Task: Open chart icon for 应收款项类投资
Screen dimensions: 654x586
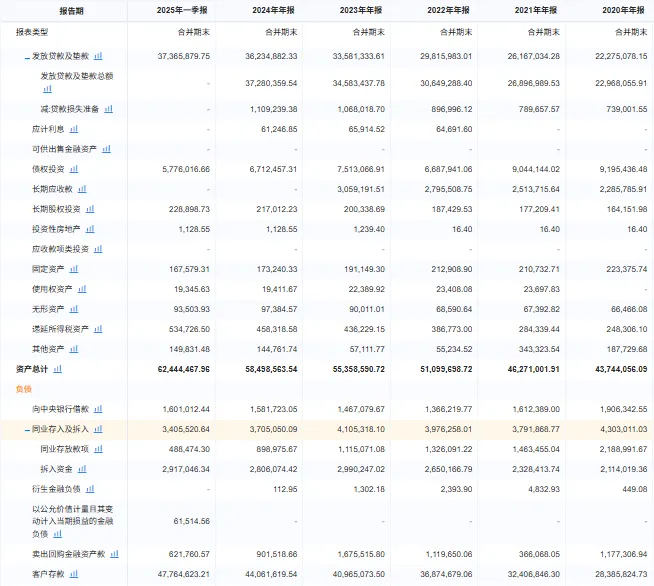Action: pos(98,249)
